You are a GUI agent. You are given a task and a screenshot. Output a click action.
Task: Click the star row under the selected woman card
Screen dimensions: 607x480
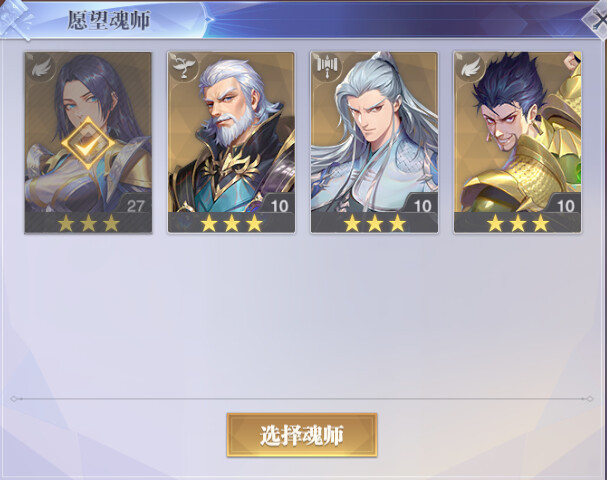click(x=88, y=224)
